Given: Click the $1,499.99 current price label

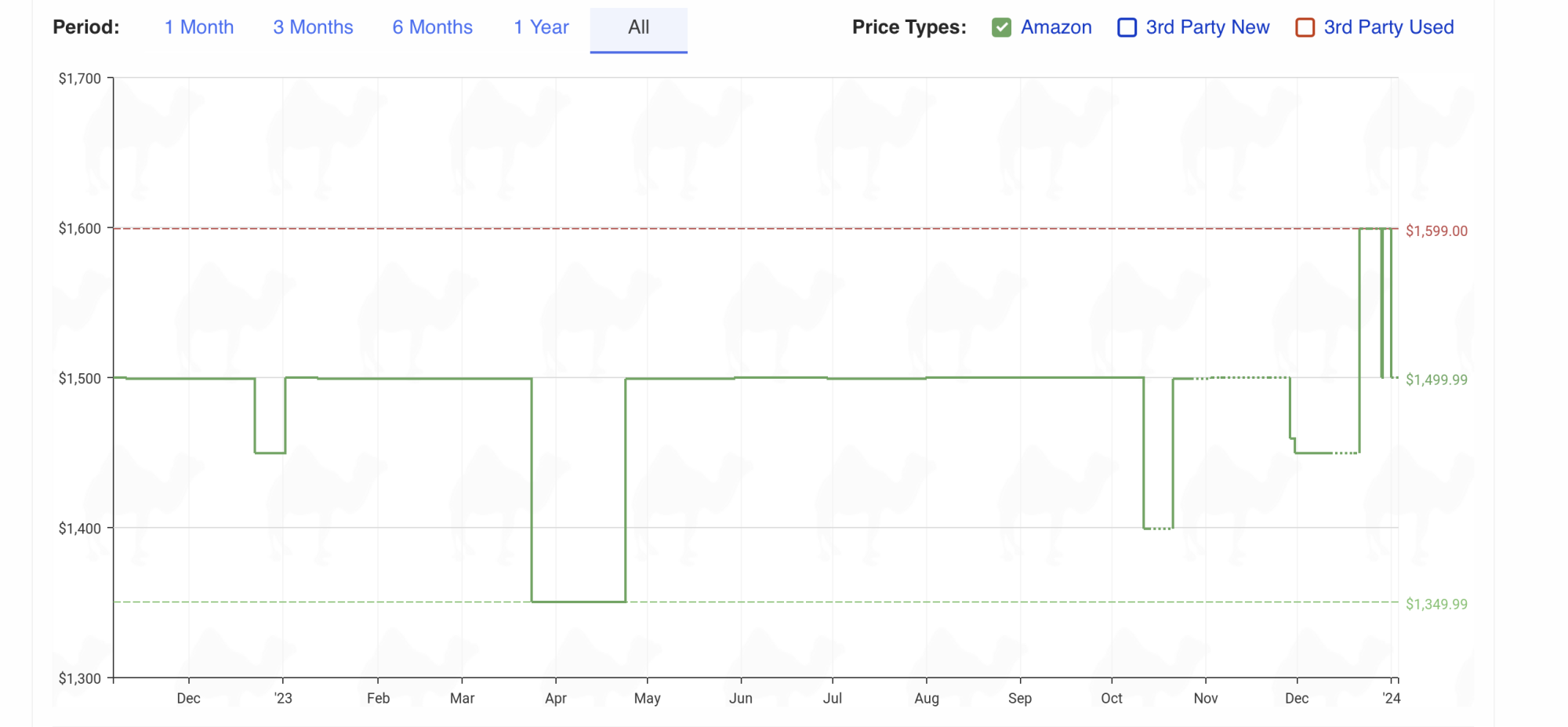Looking at the screenshot, I should click(x=1436, y=380).
